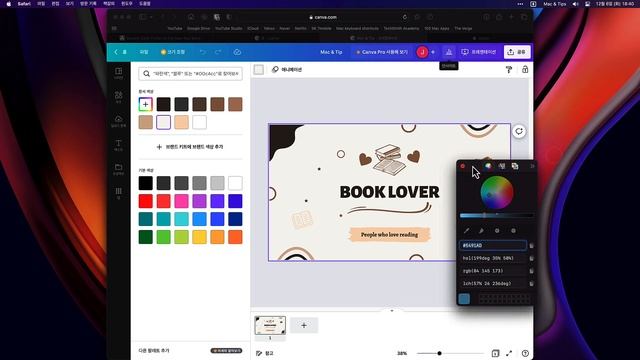Open the Elements icon in left sidebar

tap(118, 97)
